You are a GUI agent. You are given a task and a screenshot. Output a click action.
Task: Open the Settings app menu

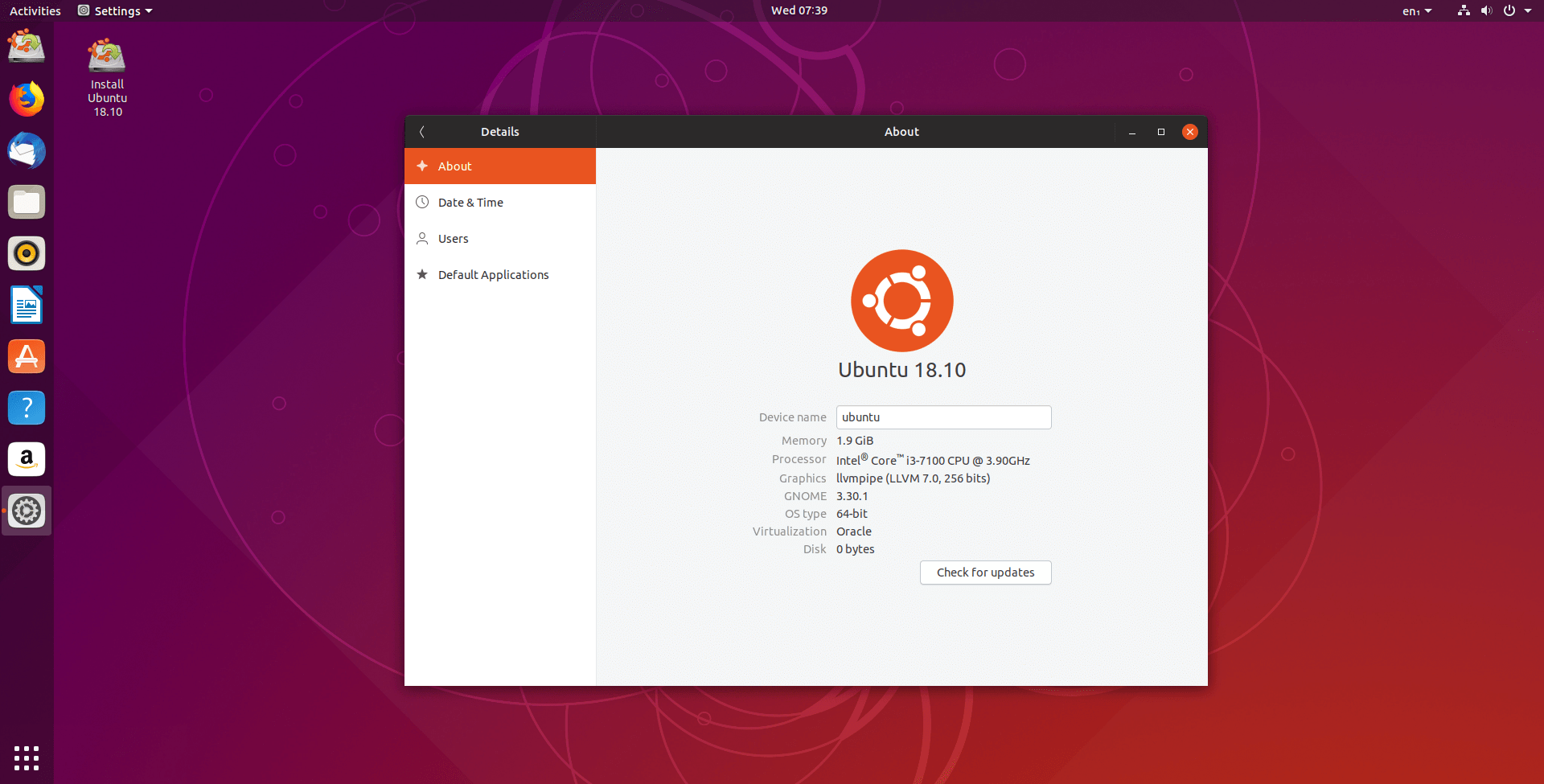(x=115, y=10)
